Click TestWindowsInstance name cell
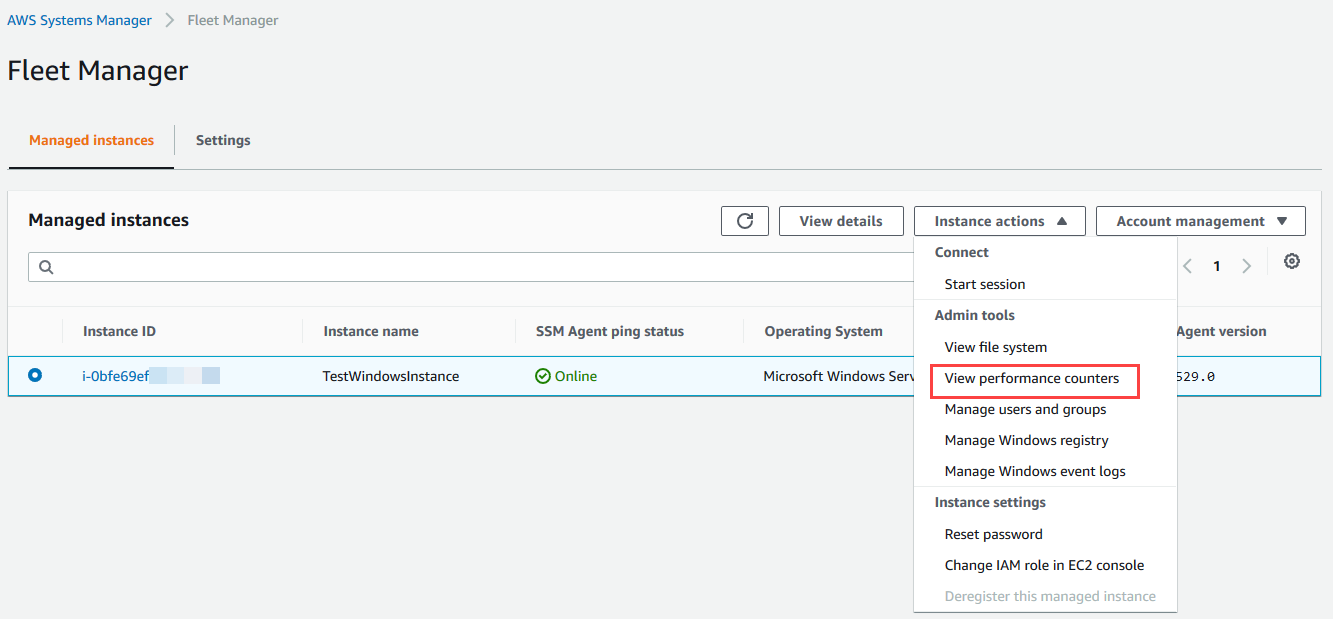The height and width of the screenshot is (619, 1333). (x=391, y=376)
